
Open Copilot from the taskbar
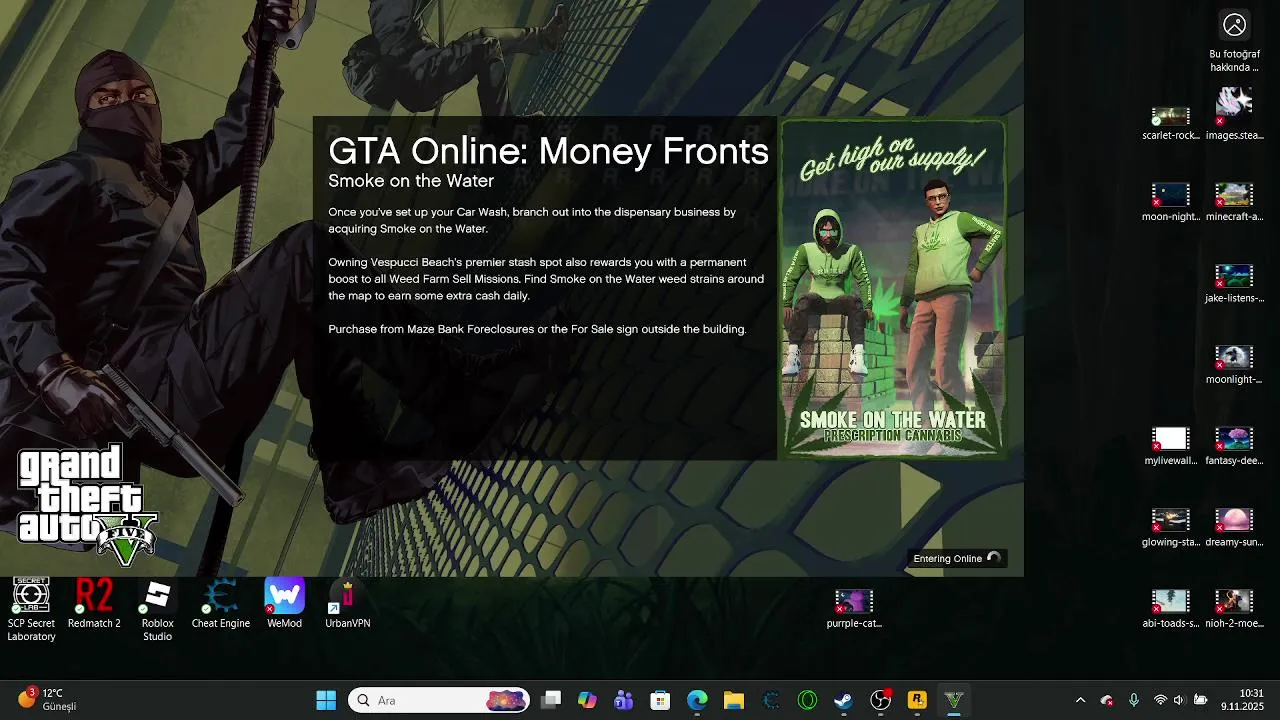pos(587,700)
